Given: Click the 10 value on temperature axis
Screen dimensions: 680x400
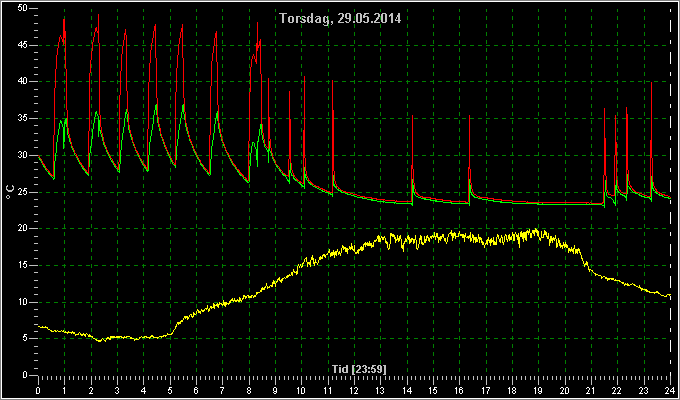Looking at the screenshot, I should point(23,302).
